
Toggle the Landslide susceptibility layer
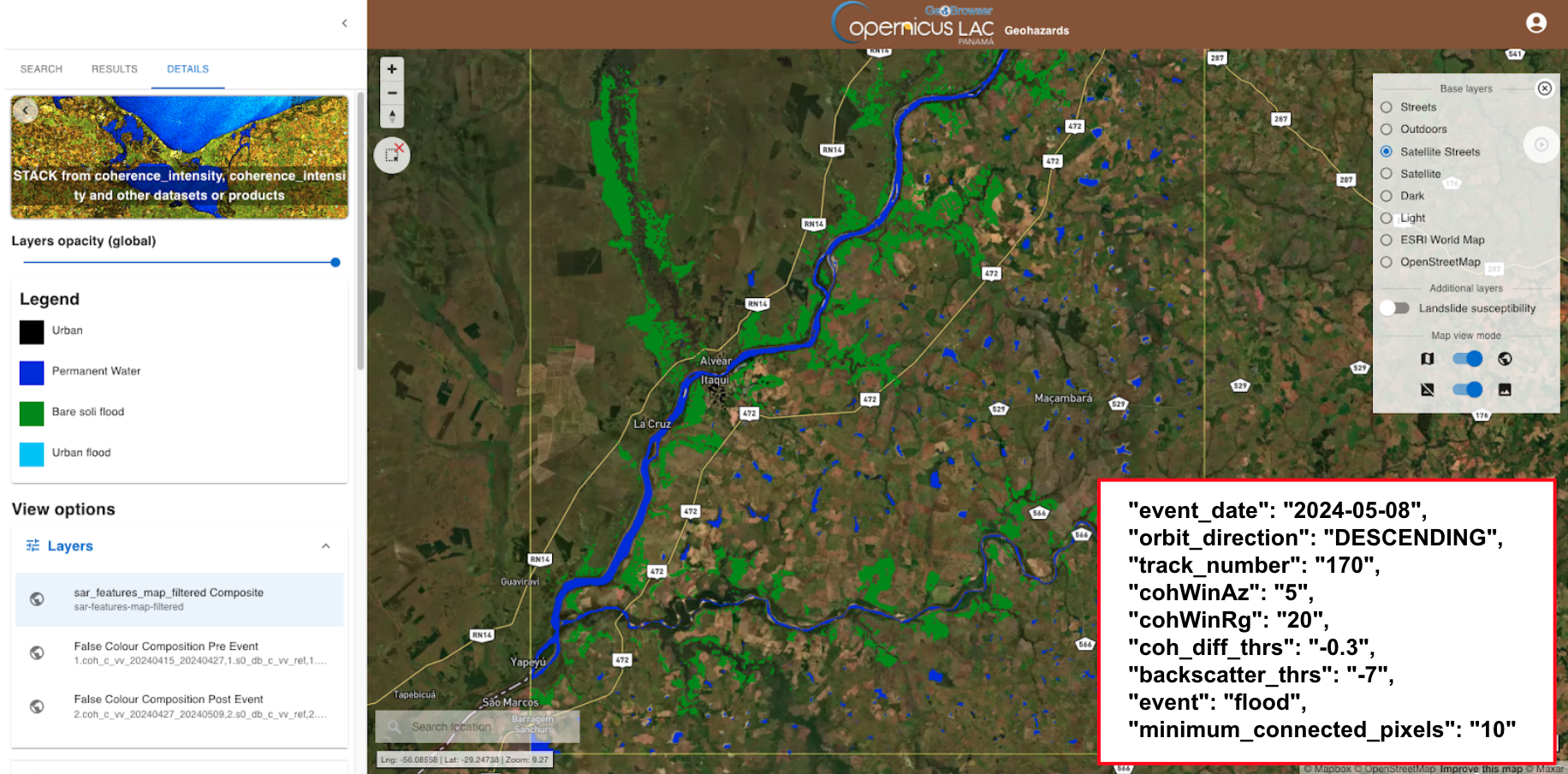tap(1394, 308)
